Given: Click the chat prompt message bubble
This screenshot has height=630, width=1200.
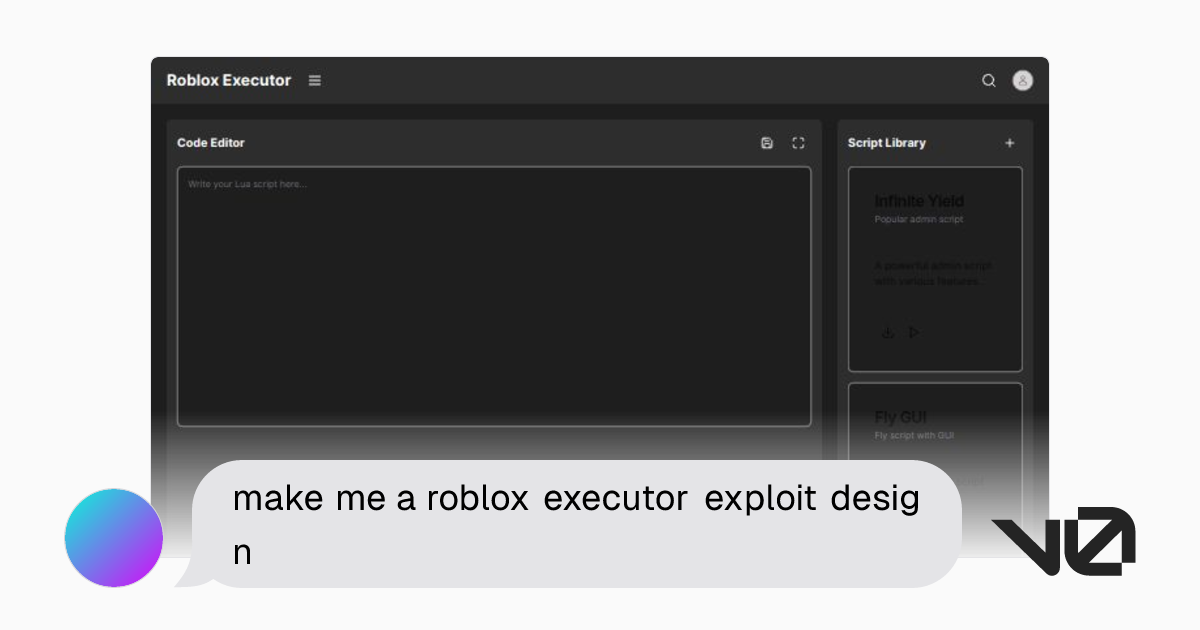Looking at the screenshot, I should pos(575,523).
